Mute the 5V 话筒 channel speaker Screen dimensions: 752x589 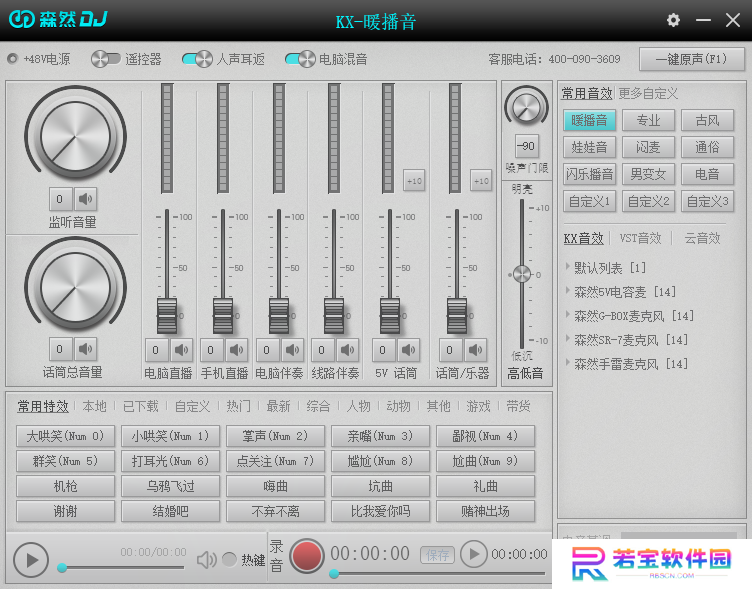pyautogui.click(x=409, y=350)
